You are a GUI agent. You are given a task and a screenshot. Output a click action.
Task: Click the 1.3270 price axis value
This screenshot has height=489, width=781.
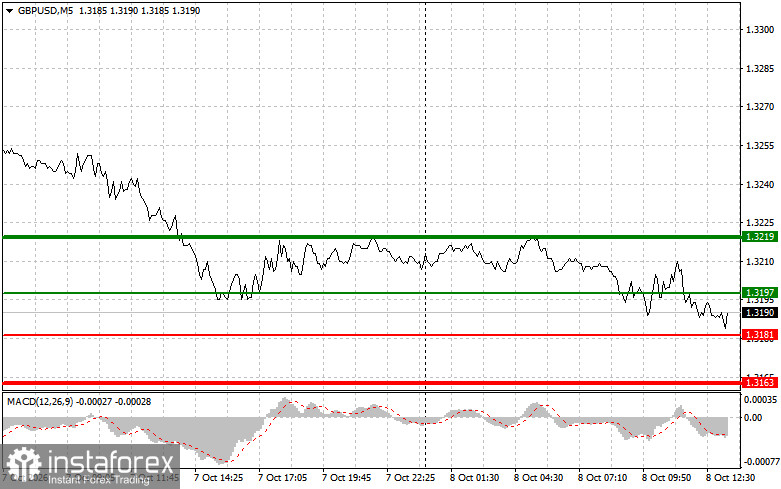[x=760, y=107]
